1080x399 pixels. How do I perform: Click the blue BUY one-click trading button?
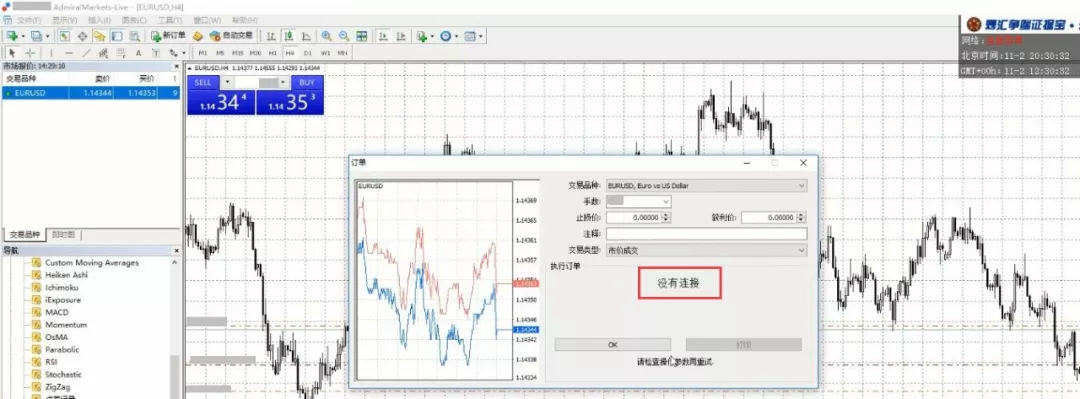[307, 83]
